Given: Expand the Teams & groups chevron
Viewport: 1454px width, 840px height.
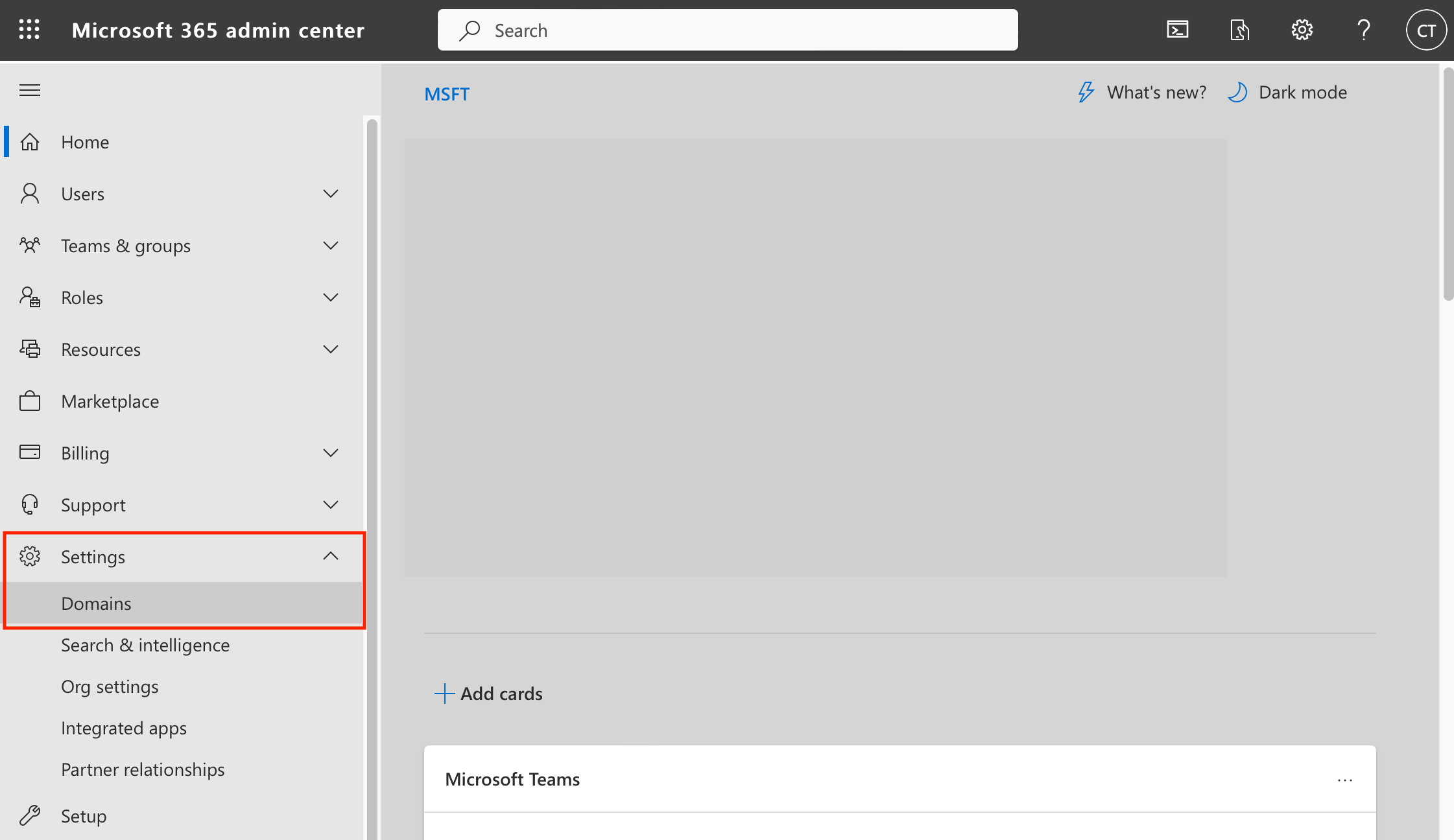Looking at the screenshot, I should [x=331, y=246].
